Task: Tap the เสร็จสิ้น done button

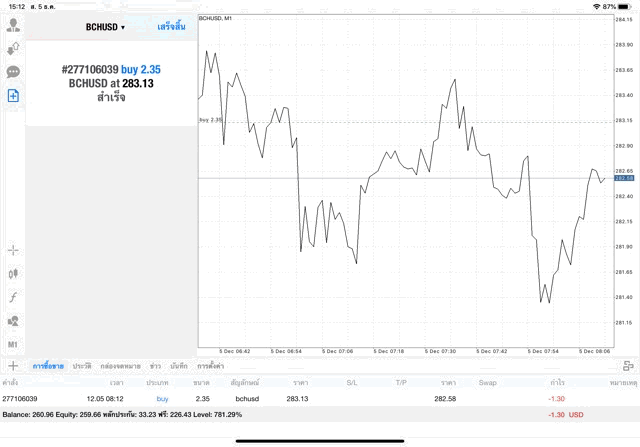Action: point(171,26)
